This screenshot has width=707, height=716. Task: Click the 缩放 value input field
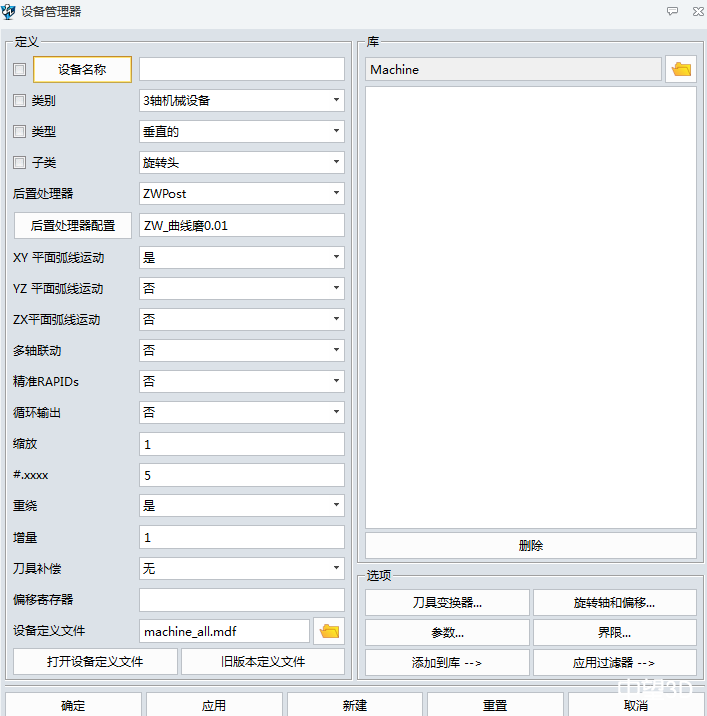pos(242,444)
